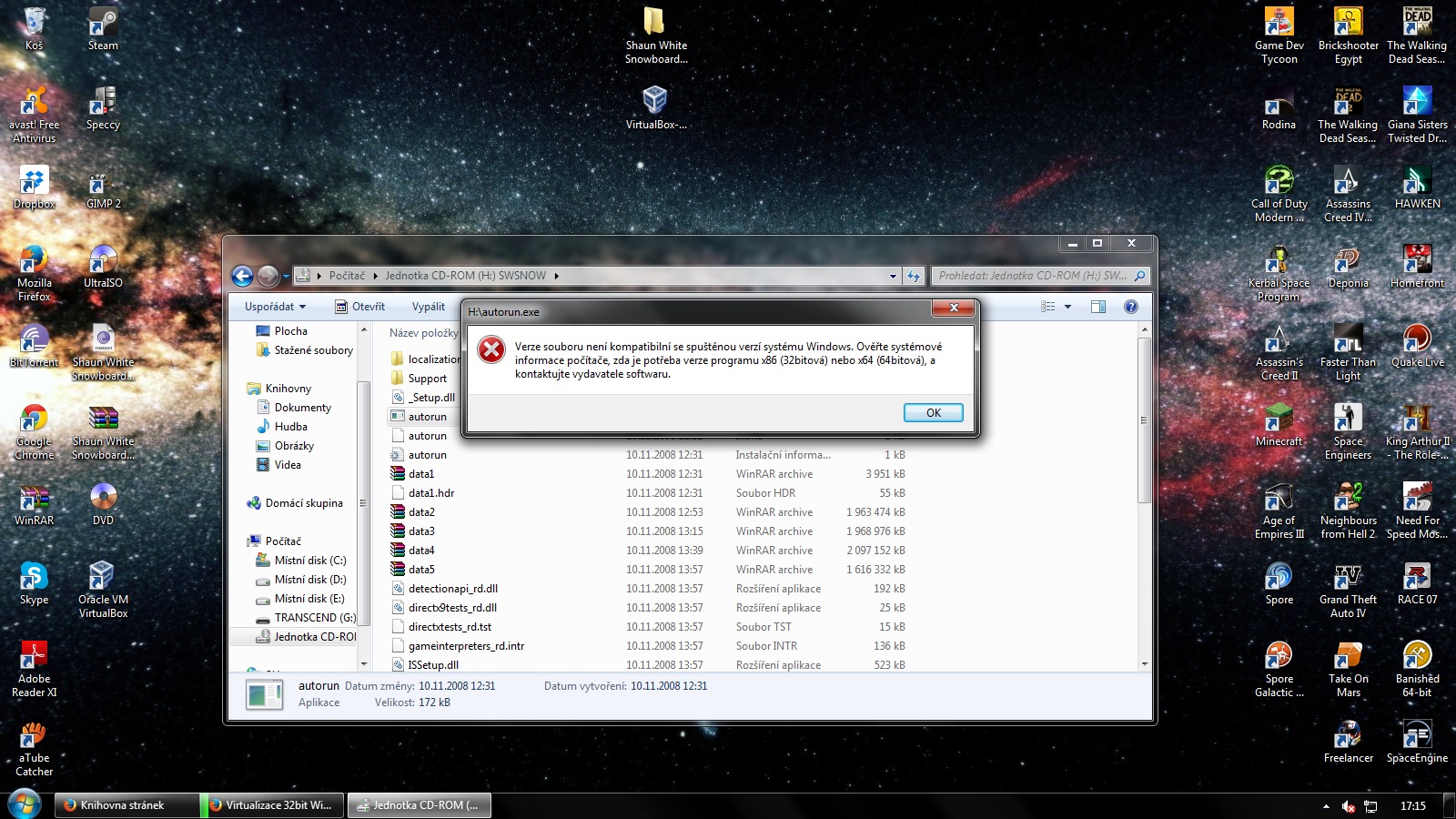
Task: Open the BitTorrent desktop icon
Action: click(34, 346)
